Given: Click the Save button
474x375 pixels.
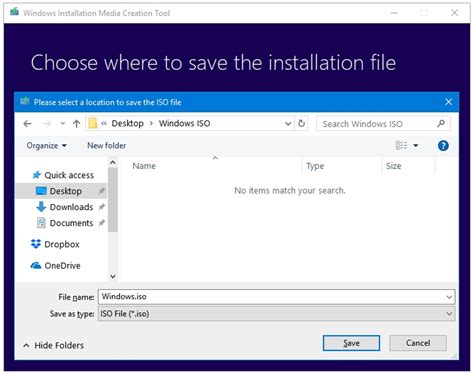Looking at the screenshot, I should click(x=351, y=343).
